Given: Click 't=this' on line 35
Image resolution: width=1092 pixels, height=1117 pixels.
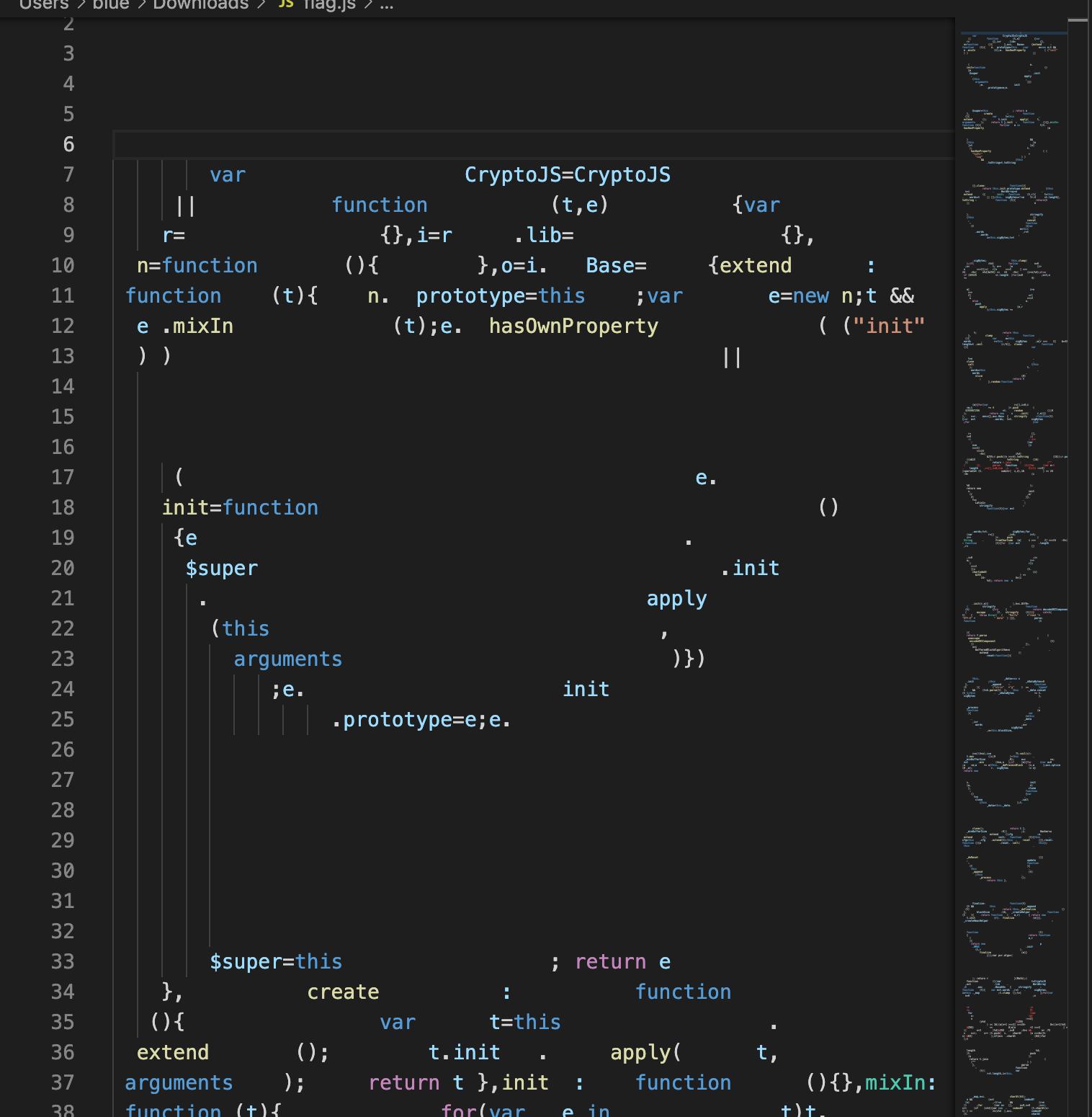Looking at the screenshot, I should point(525,1023).
